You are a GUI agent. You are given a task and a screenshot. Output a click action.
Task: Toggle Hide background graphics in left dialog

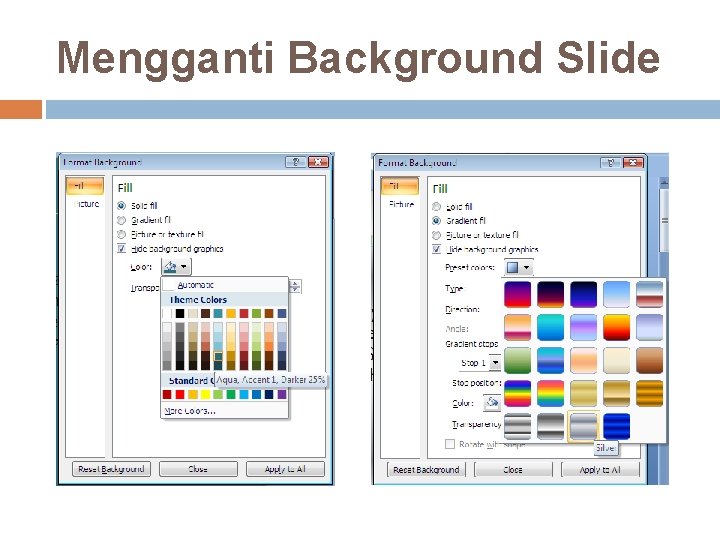pos(121,248)
